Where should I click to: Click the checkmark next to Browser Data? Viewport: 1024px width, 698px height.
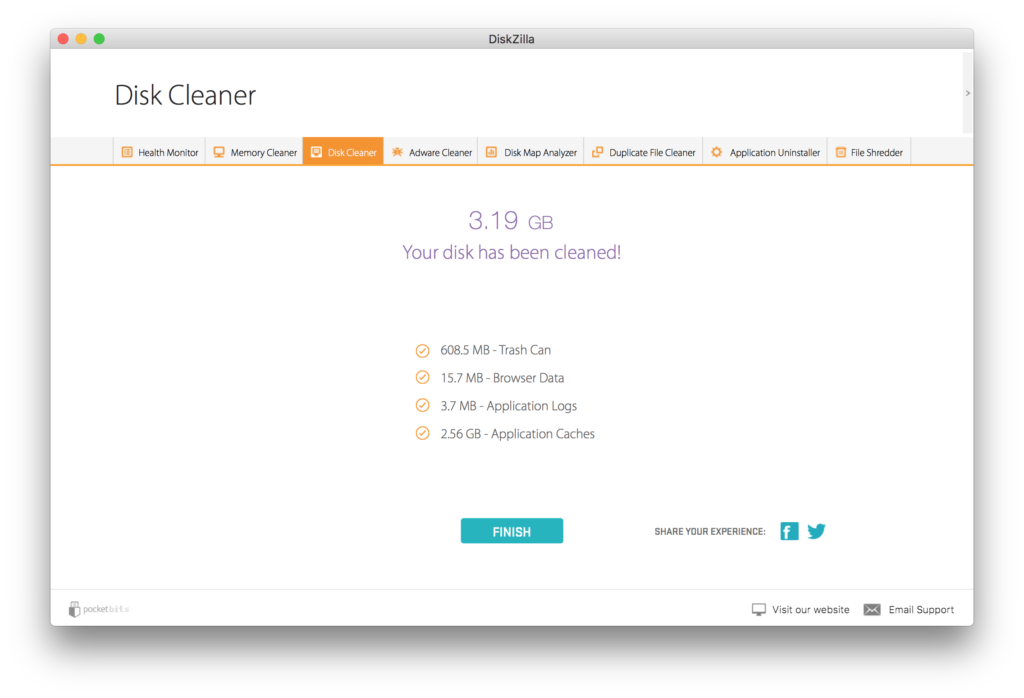[423, 377]
